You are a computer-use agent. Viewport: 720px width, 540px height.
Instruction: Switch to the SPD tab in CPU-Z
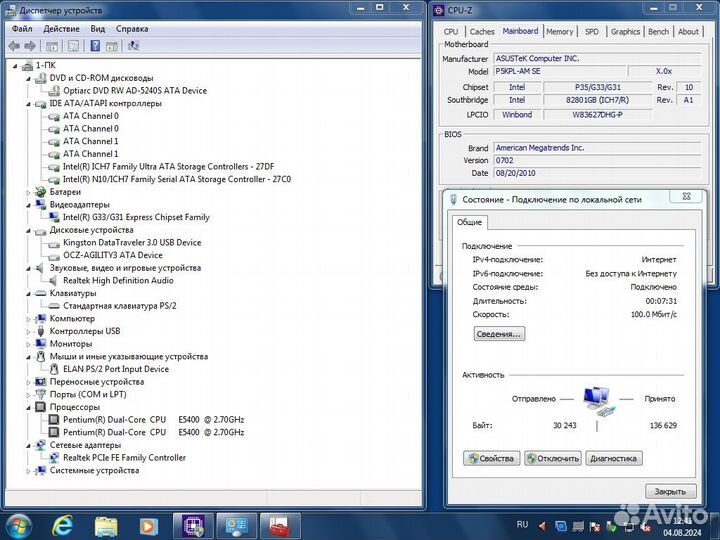tap(591, 32)
